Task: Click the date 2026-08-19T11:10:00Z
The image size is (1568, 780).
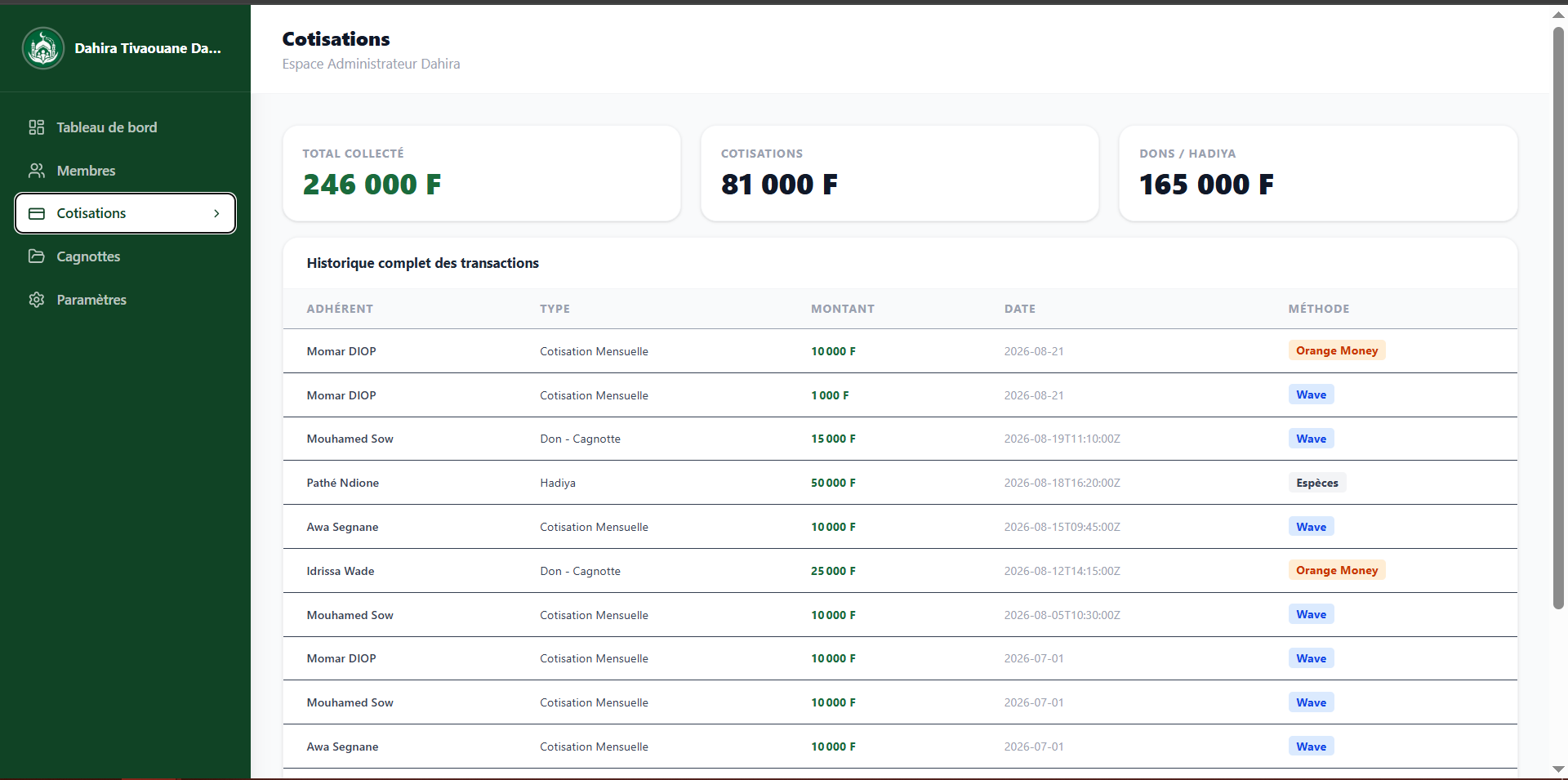Action: 1062,439
